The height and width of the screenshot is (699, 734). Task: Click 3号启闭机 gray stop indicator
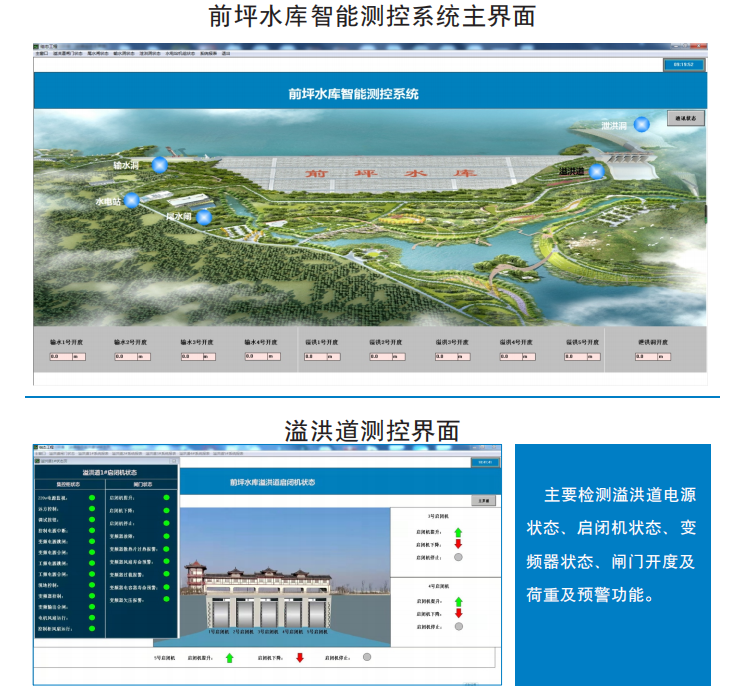point(458,557)
